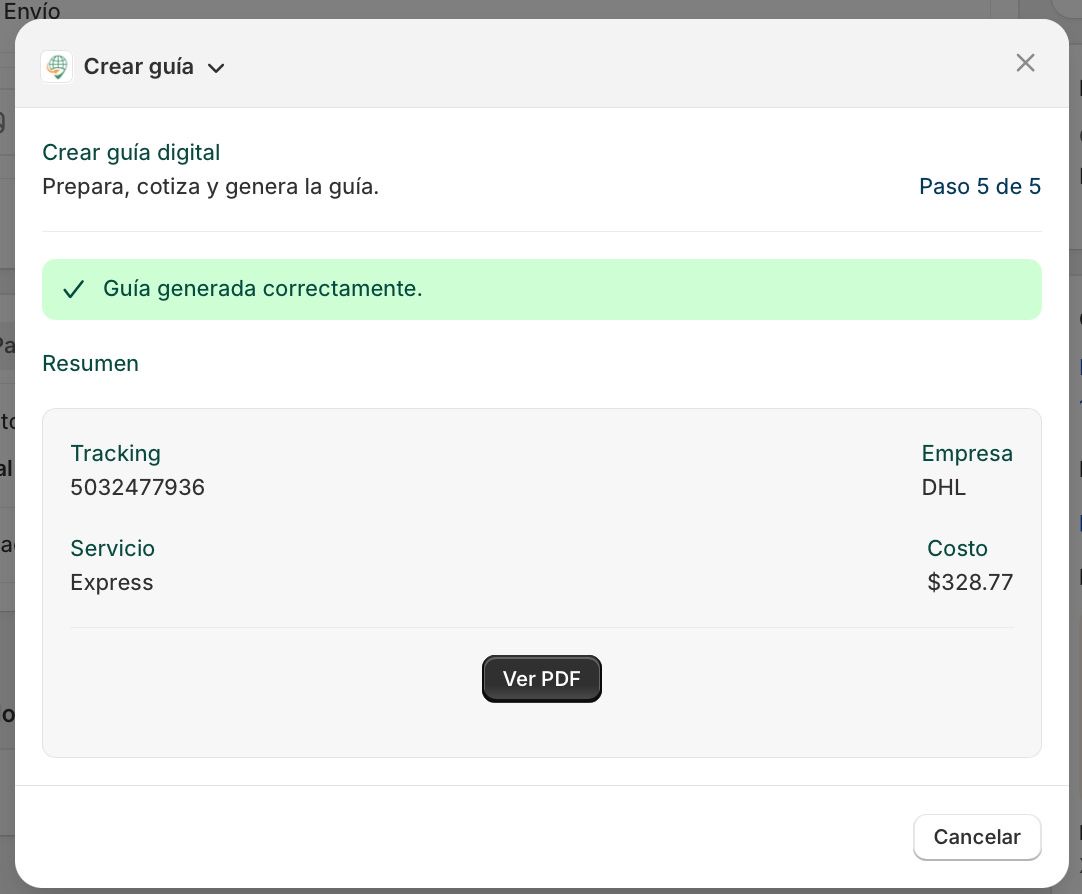1082x894 pixels.
Task: Open the label with Ver PDF button
Action: coord(542,679)
